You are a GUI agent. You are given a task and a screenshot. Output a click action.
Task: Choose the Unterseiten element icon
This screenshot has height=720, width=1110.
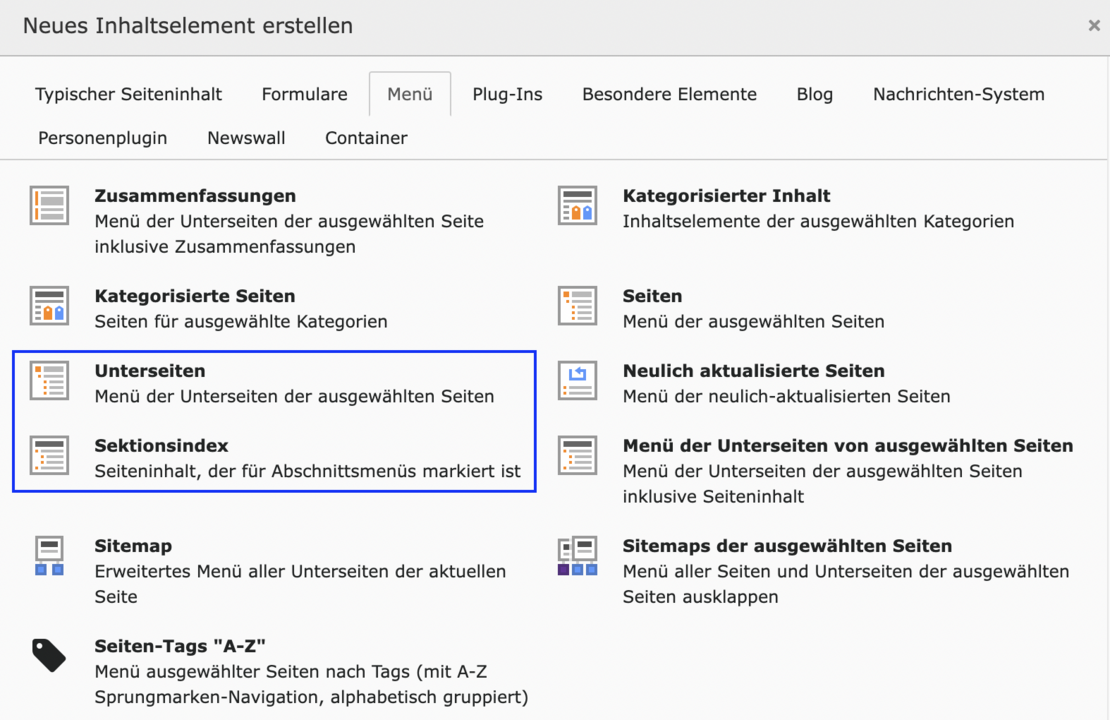[x=49, y=381]
